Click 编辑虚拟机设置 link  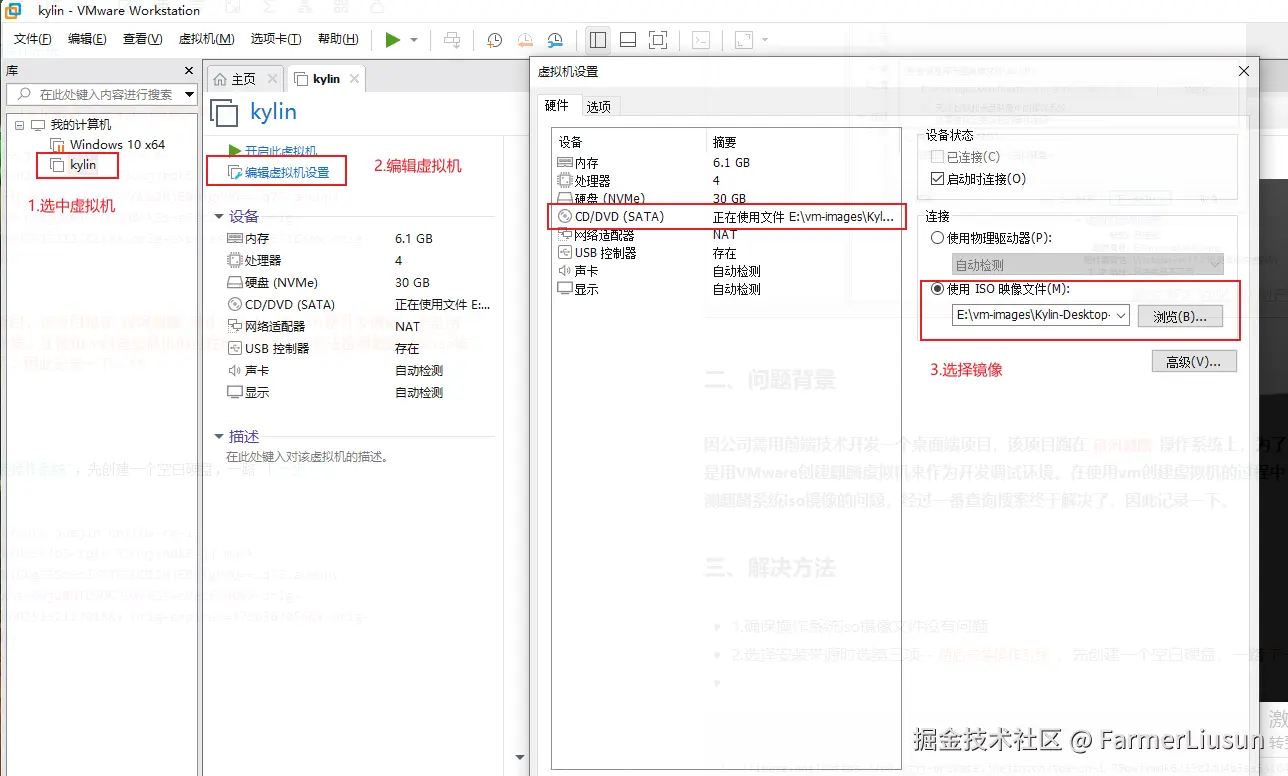point(279,172)
